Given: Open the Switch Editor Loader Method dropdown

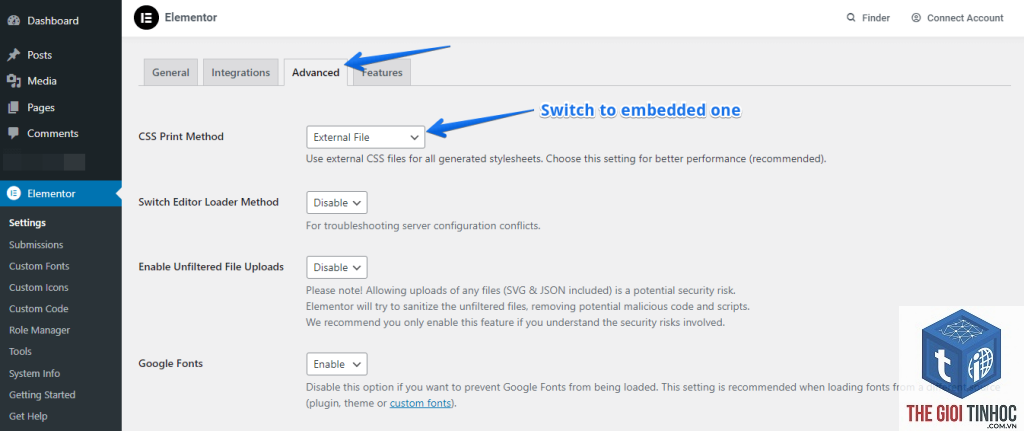Looking at the screenshot, I should [x=337, y=202].
